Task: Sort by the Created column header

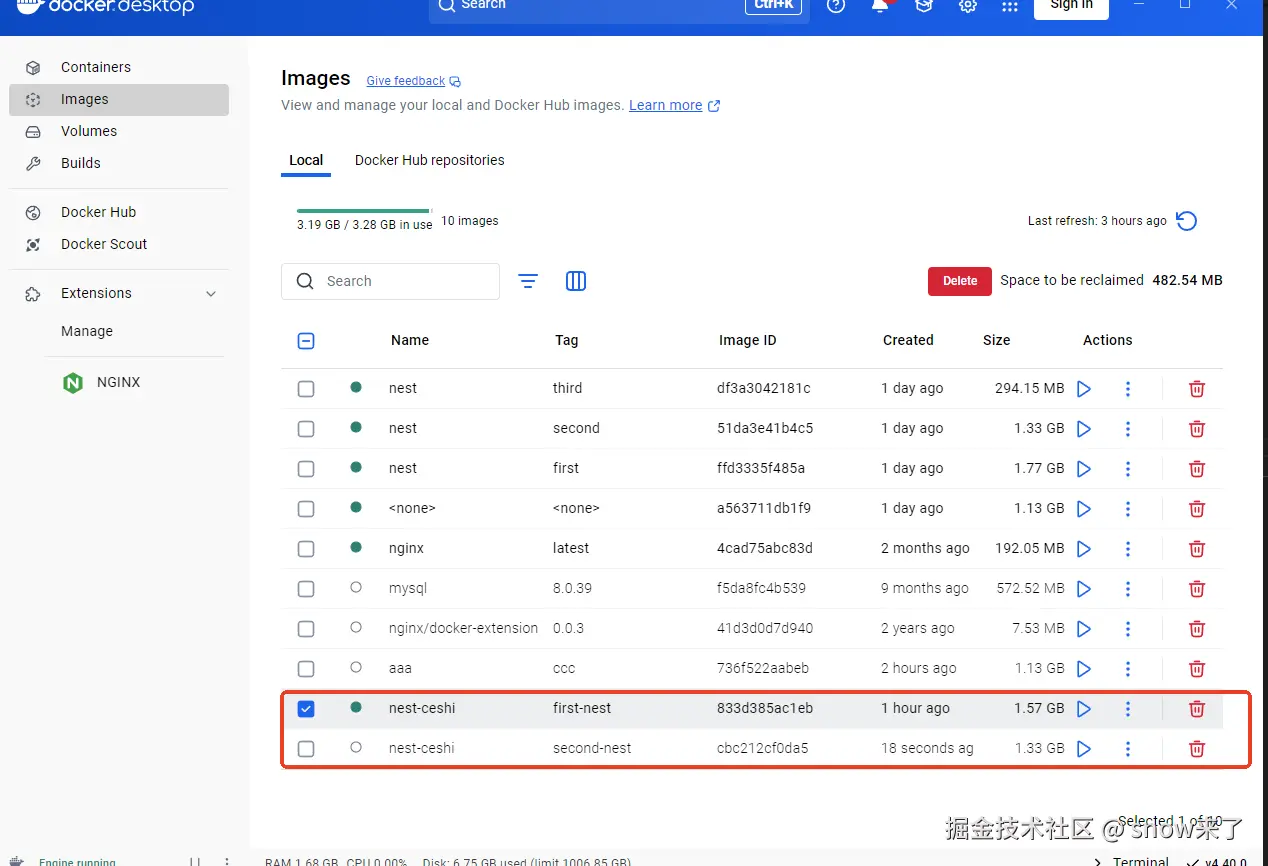Action: point(908,340)
